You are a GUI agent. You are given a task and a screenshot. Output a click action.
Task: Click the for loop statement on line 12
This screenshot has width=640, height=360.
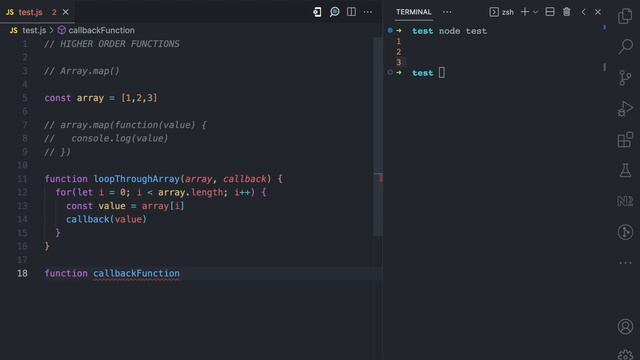(161, 192)
